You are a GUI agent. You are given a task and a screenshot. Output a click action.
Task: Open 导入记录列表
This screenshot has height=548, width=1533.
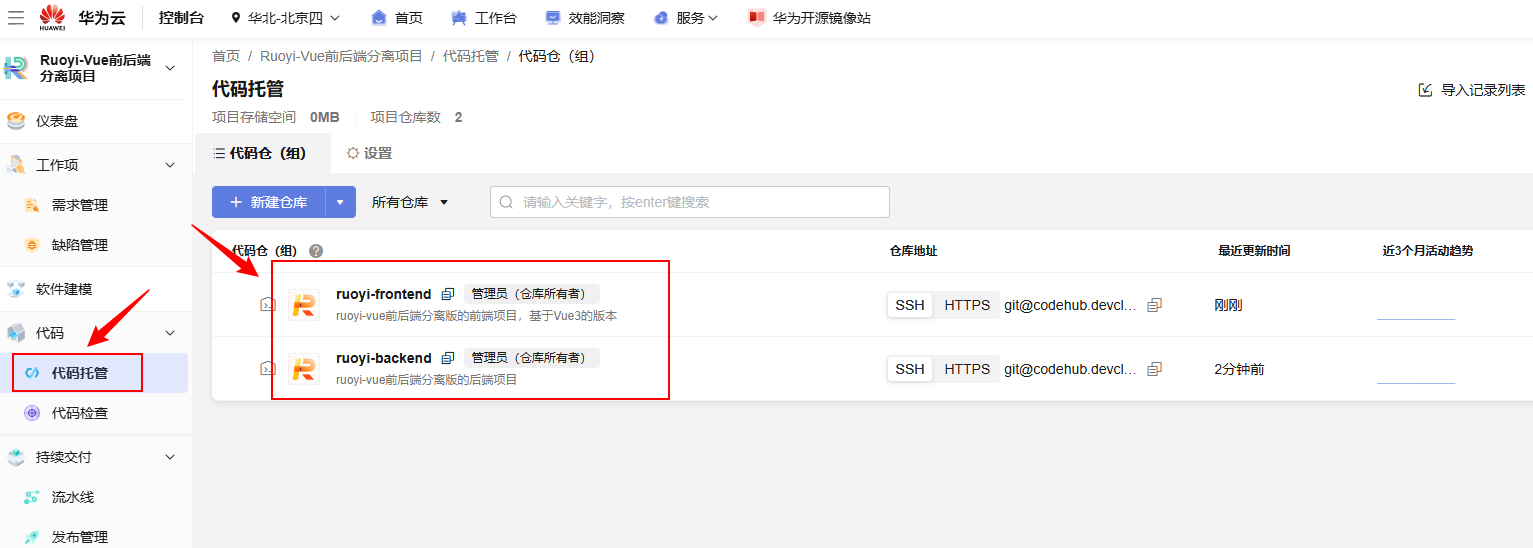point(1472,90)
